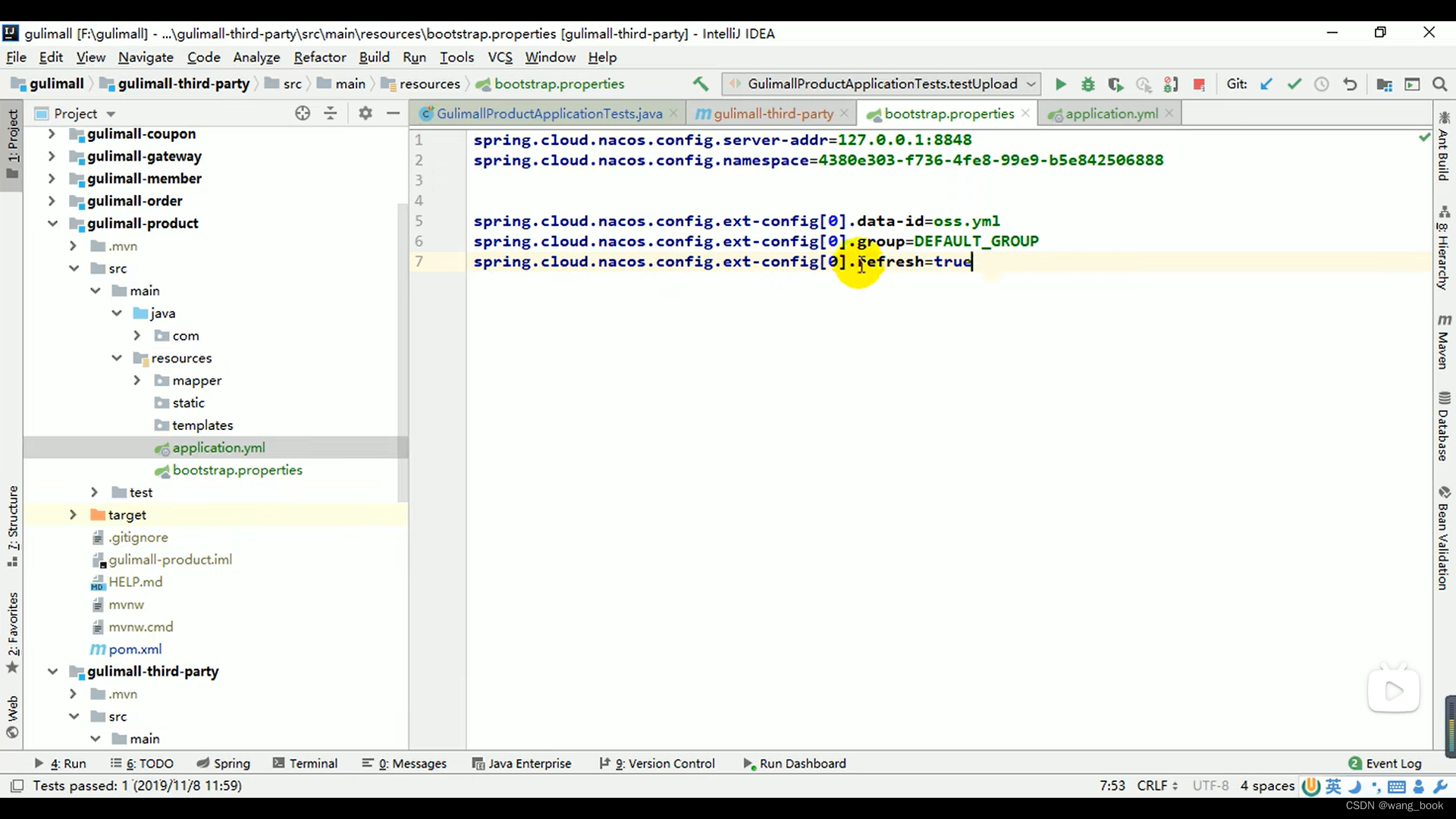Click the inspection green checkmark in editor

pyautogui.click(x=1423, y=137)
